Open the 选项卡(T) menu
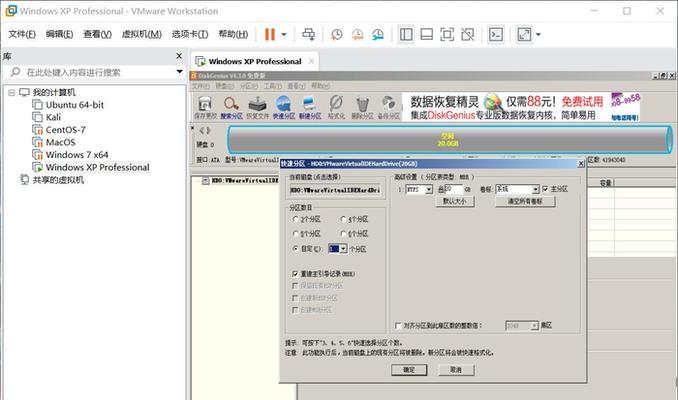678x400 pixels. [x=189, y=34]
